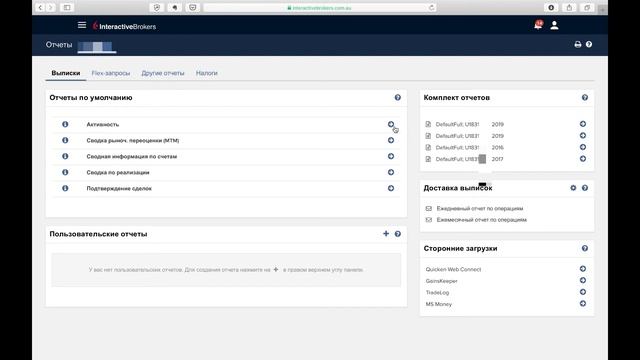The image size is (640, 360).
Task: Show info for Сводка рыноч. переоценки (MTM)
Action: (65, 140)
